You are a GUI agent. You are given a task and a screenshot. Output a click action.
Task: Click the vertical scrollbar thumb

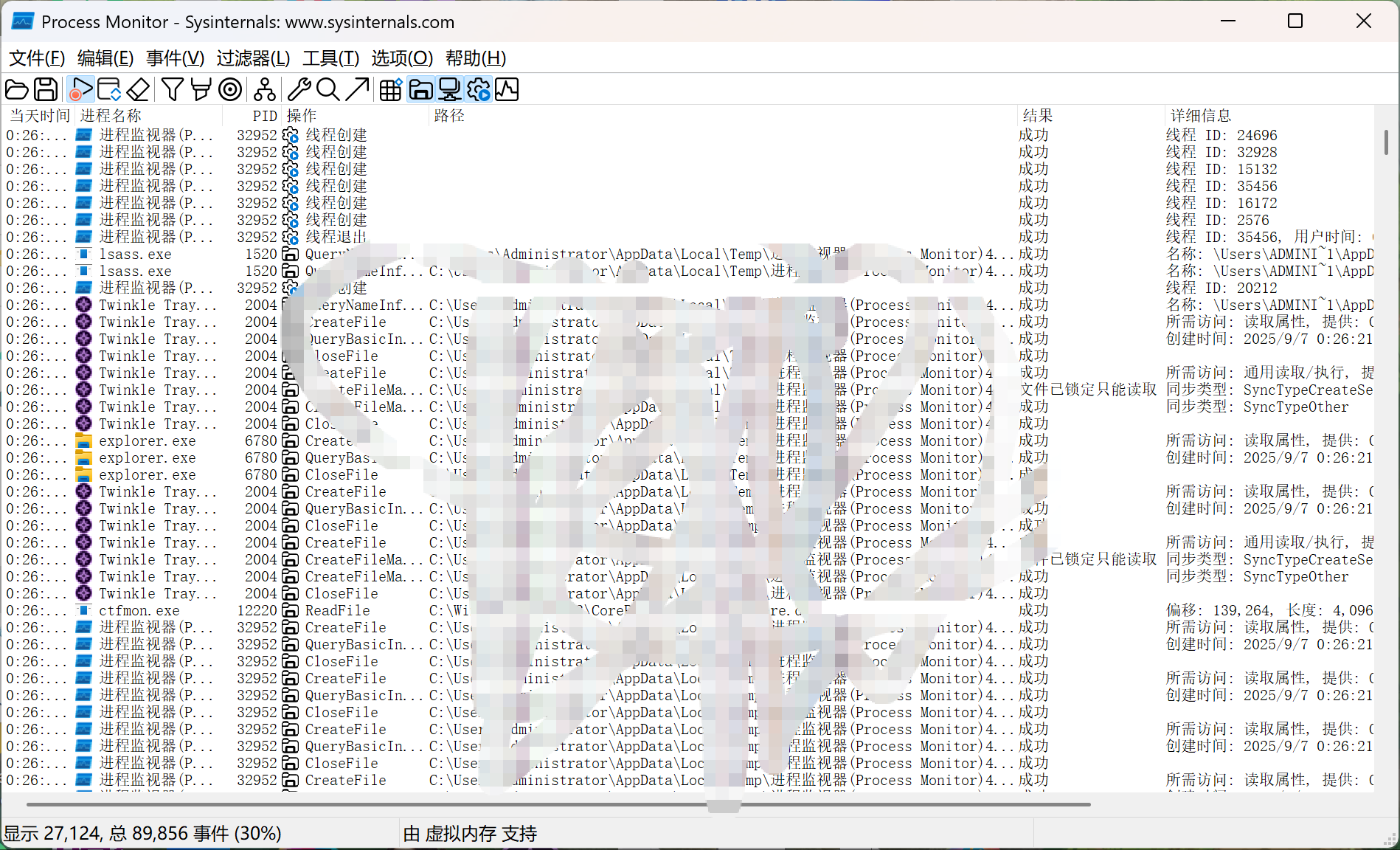tap(1386, 142)
